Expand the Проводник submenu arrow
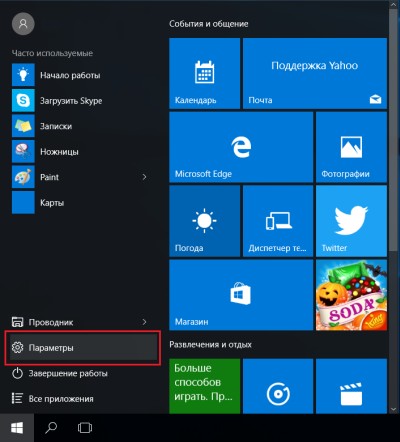400x442 pixels. click(144, 322)
